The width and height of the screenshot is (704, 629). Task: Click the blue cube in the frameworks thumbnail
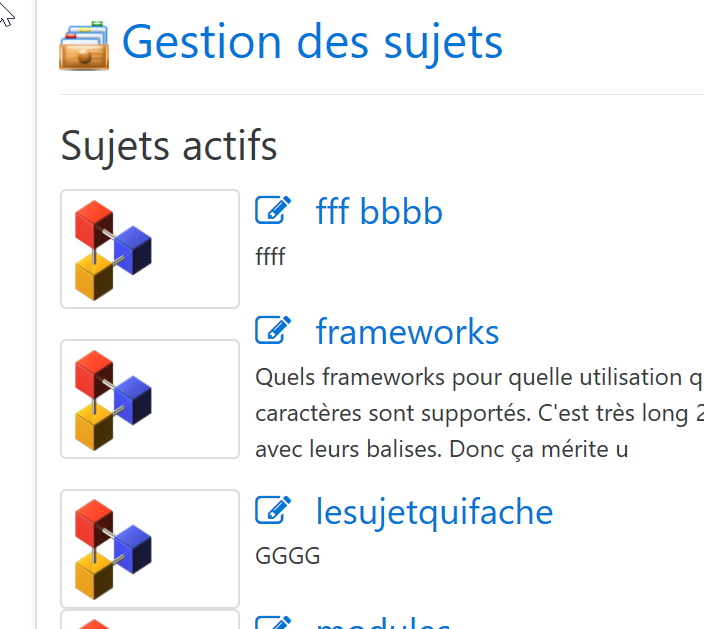[133, 400]
